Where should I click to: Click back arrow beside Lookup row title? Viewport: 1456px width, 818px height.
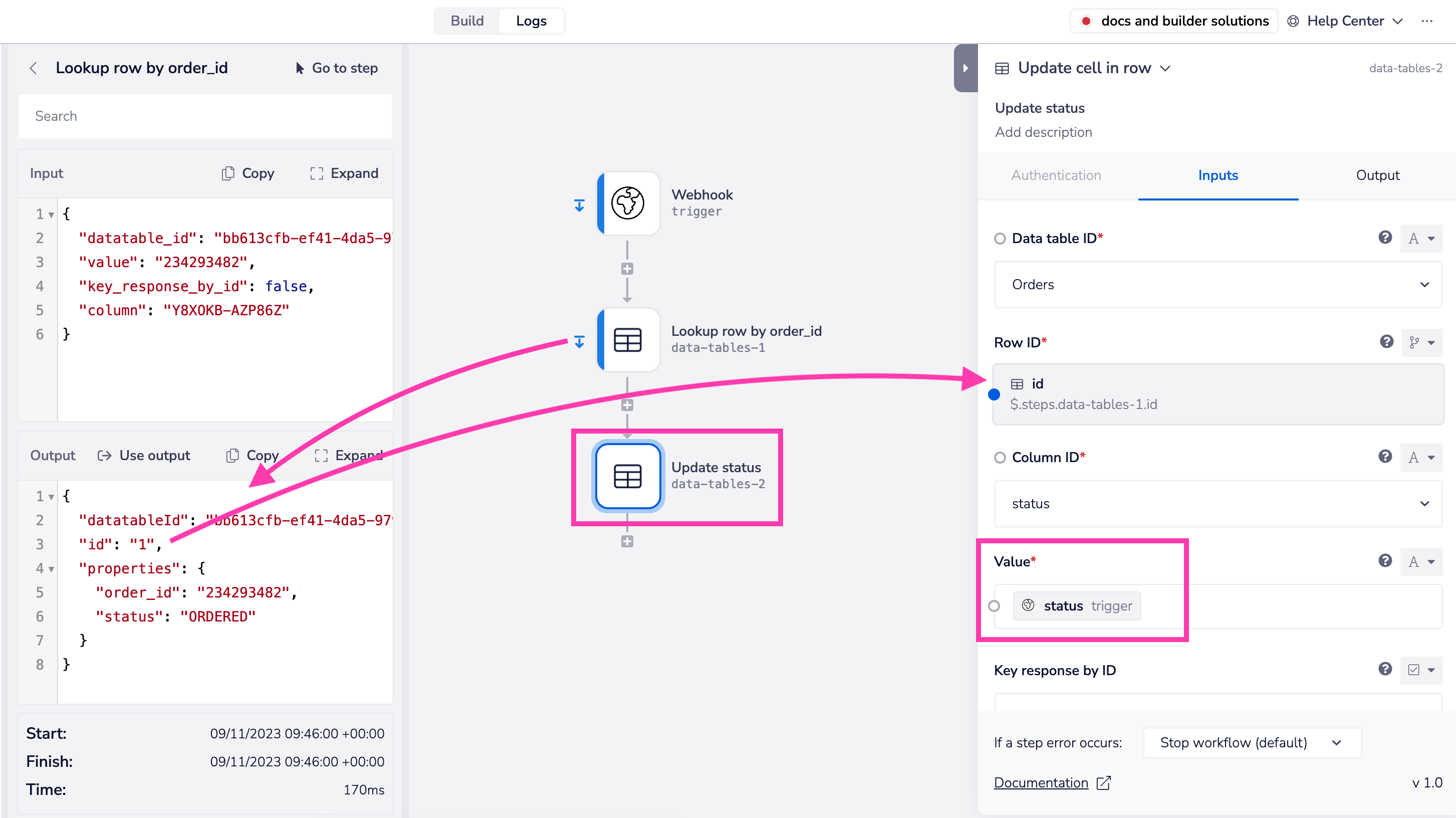(x=34, y=68)
